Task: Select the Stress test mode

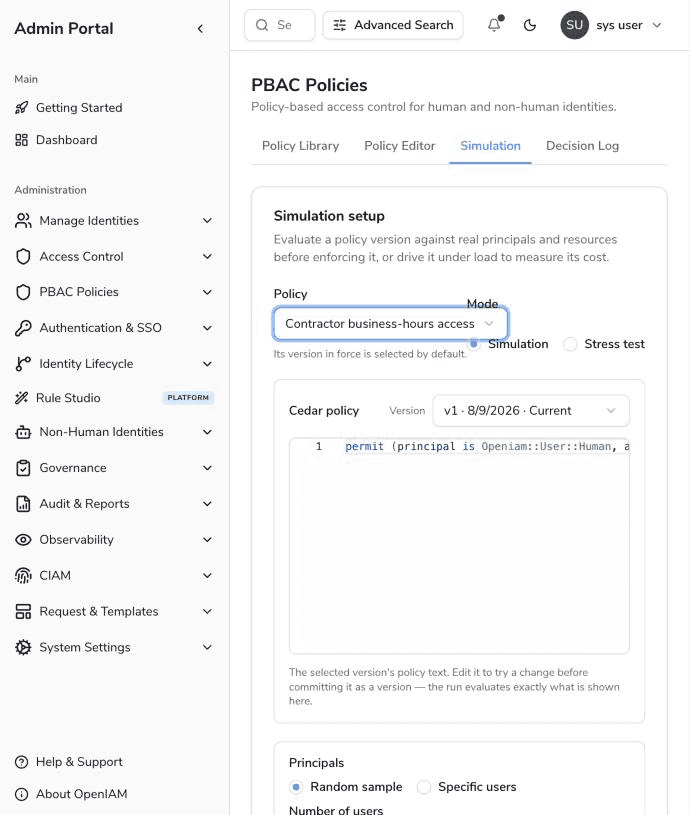Action: pos(570,344)
